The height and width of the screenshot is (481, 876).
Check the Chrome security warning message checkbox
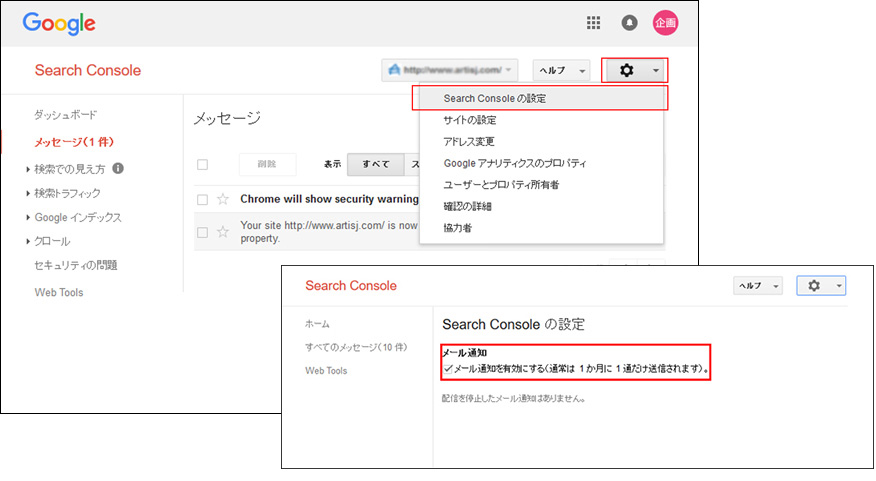202,199
